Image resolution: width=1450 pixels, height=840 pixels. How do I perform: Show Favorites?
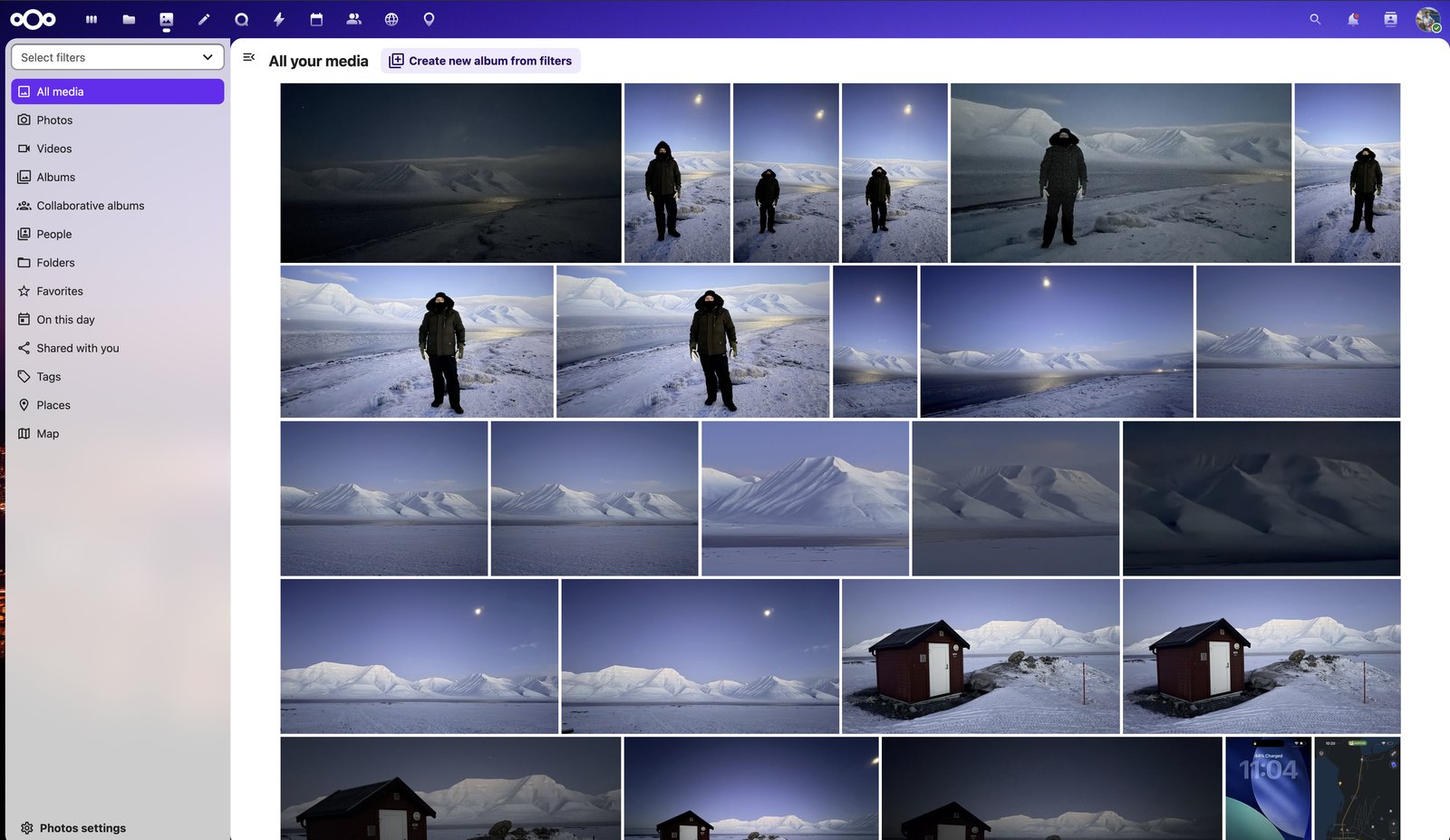tap(118, 291)
